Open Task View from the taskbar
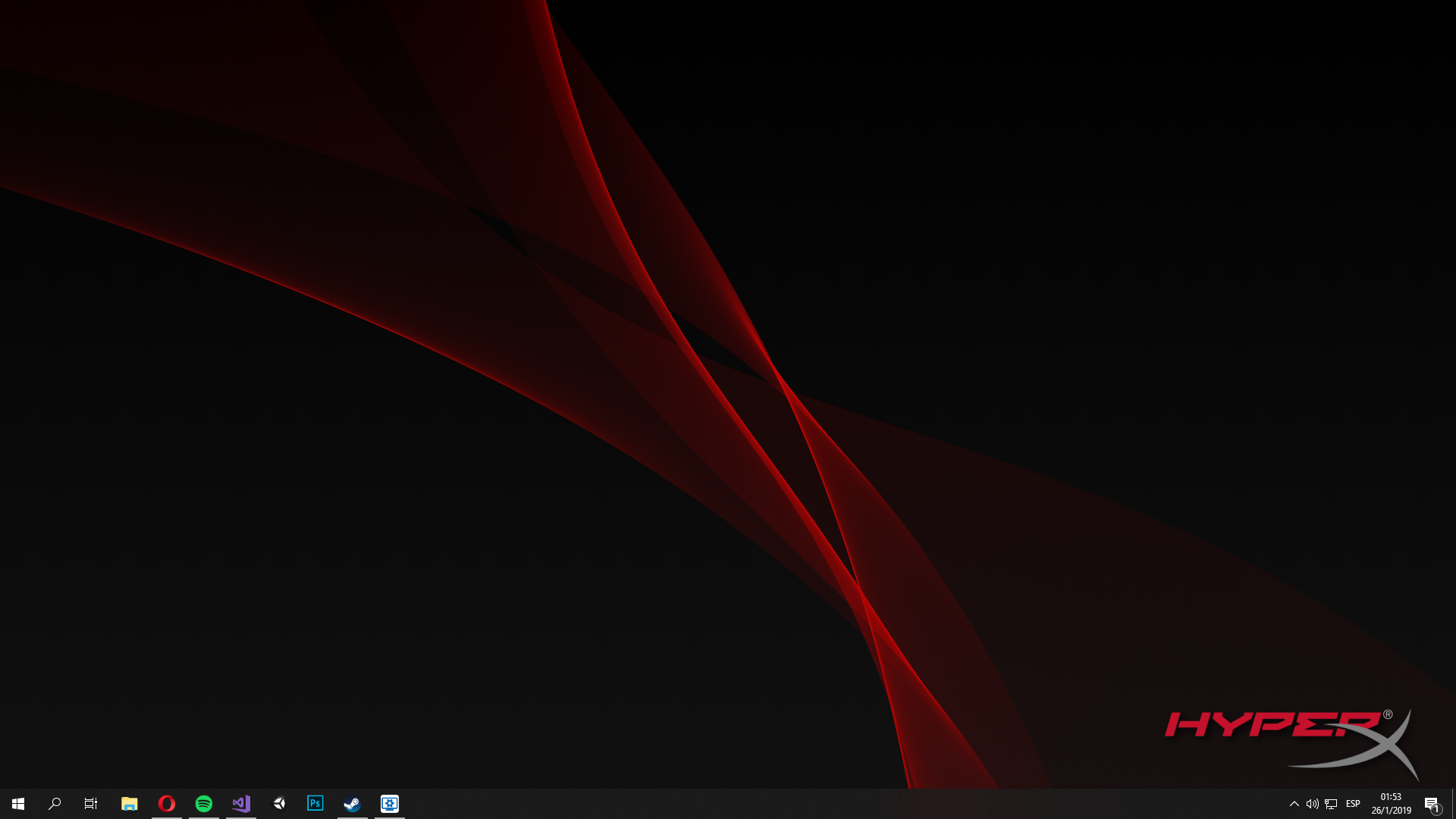 click(x=91, y=804)
